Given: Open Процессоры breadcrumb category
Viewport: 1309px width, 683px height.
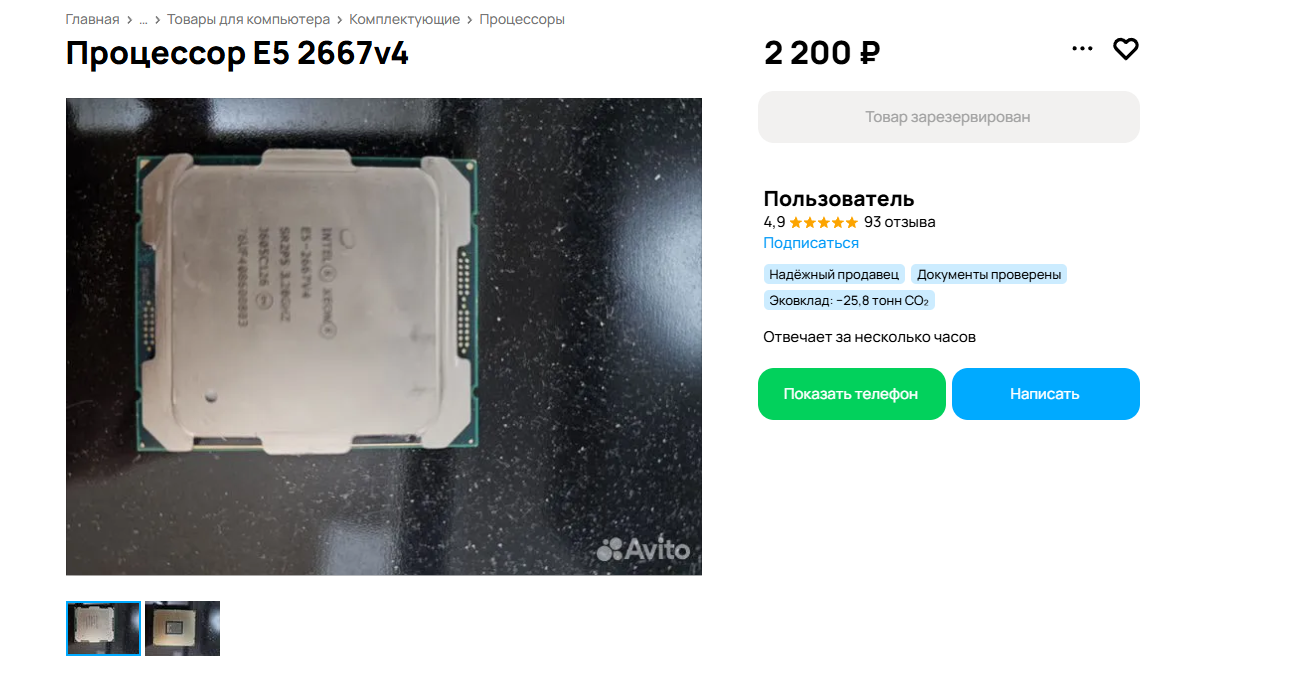Looking at the screenshot, I should pos(522,19).
